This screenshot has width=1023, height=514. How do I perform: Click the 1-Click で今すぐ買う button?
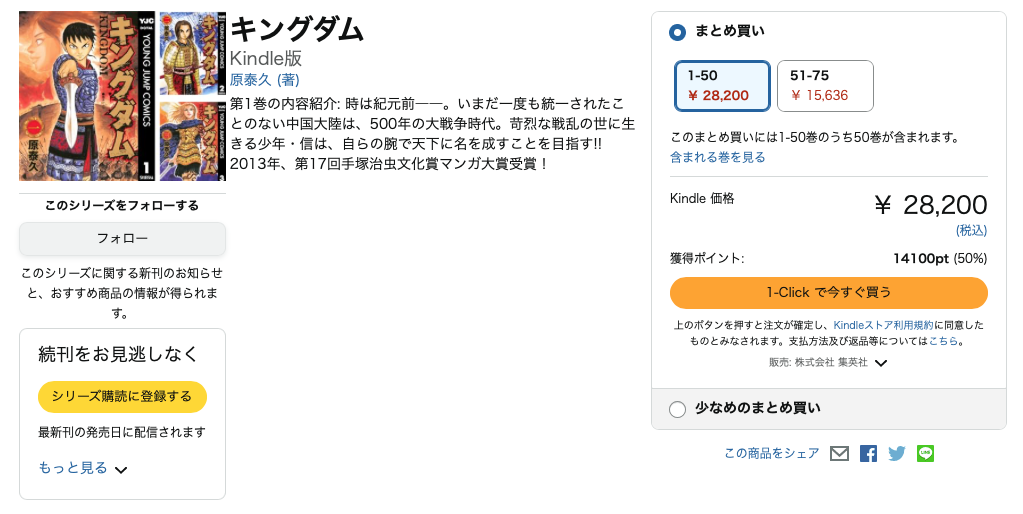click(x=828, y=293)
